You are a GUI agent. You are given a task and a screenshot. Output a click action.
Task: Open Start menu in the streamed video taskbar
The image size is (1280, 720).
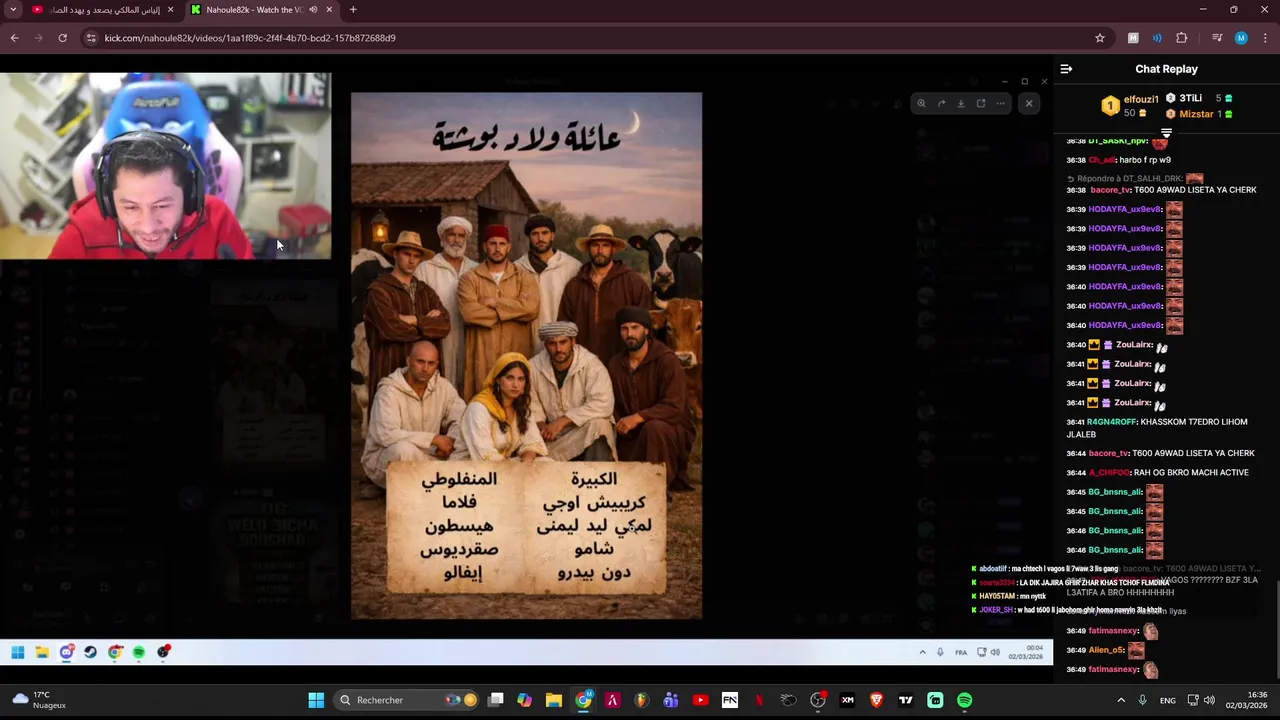[x=17, y=652]
